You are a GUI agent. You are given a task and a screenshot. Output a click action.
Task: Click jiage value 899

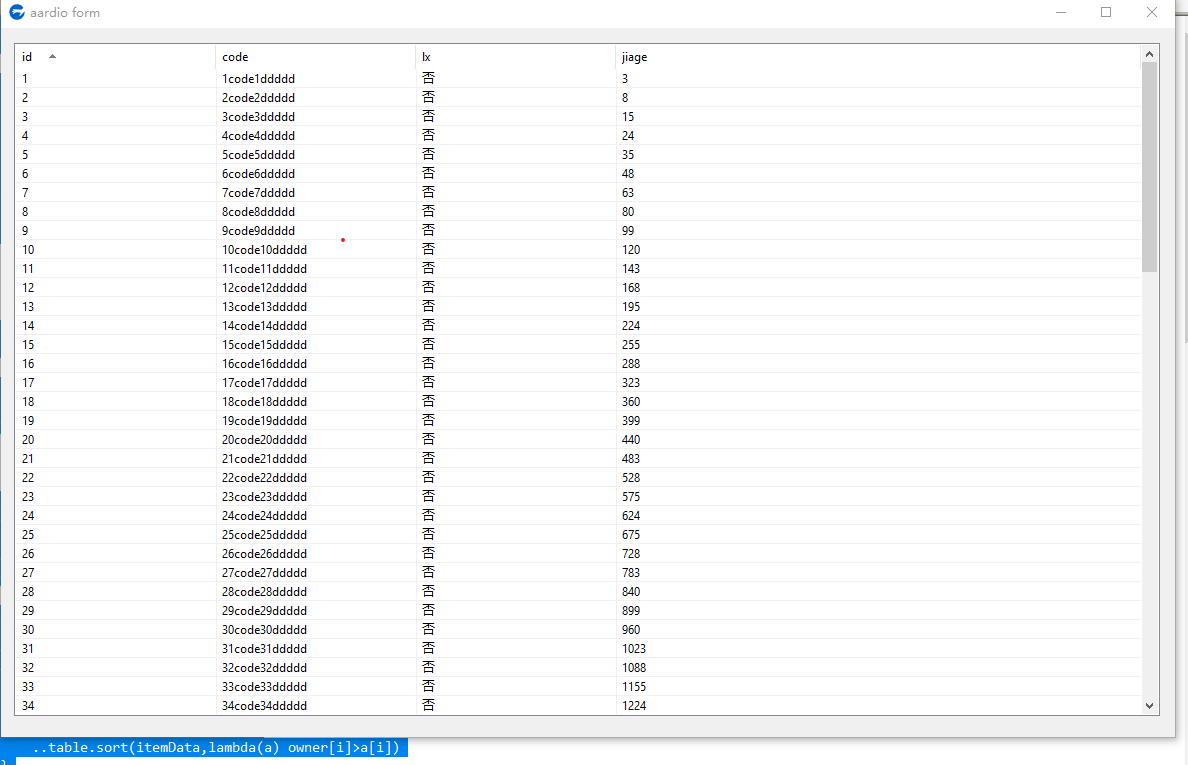(631, 610)
